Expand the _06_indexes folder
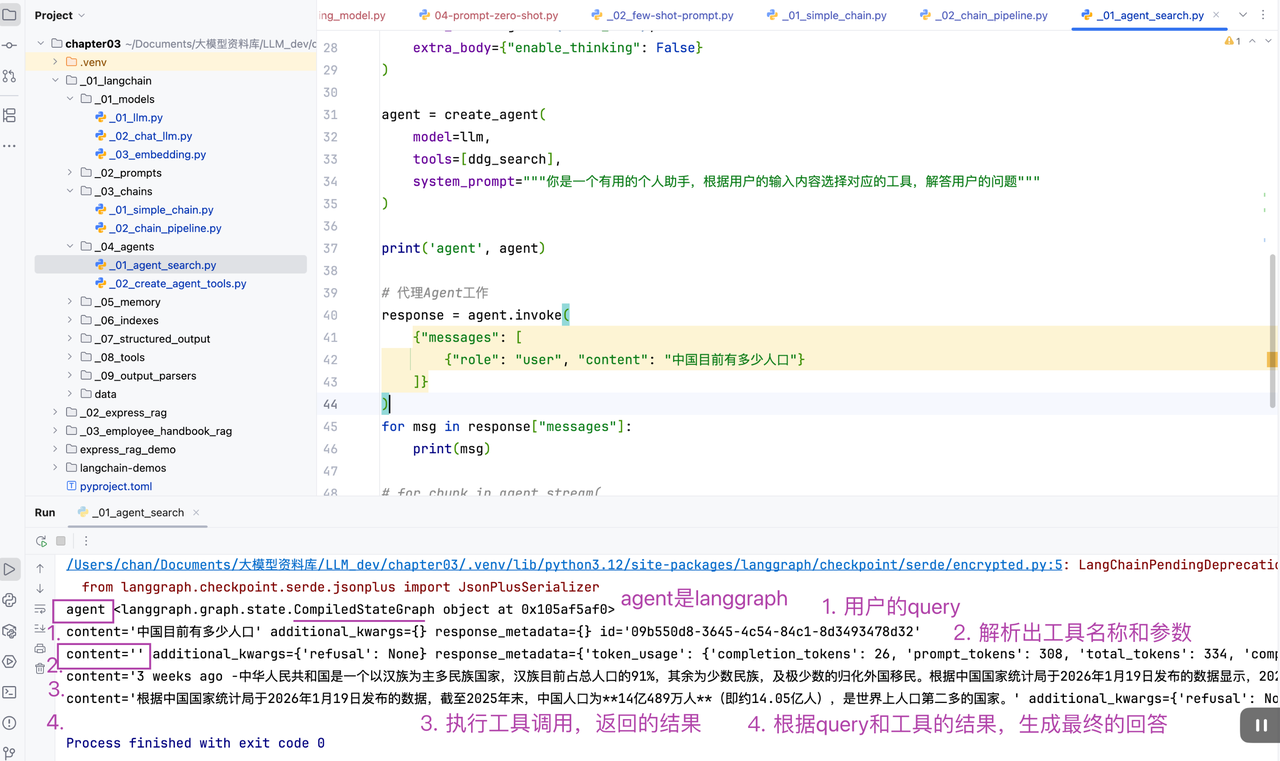The width and height of the screenshot is (1280, 761). coord(70,320)
